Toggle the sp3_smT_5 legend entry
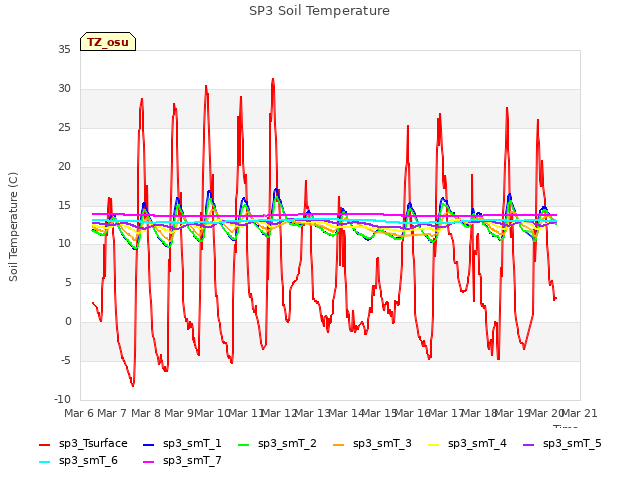640x480 pixels. click(x=562, y=444)
